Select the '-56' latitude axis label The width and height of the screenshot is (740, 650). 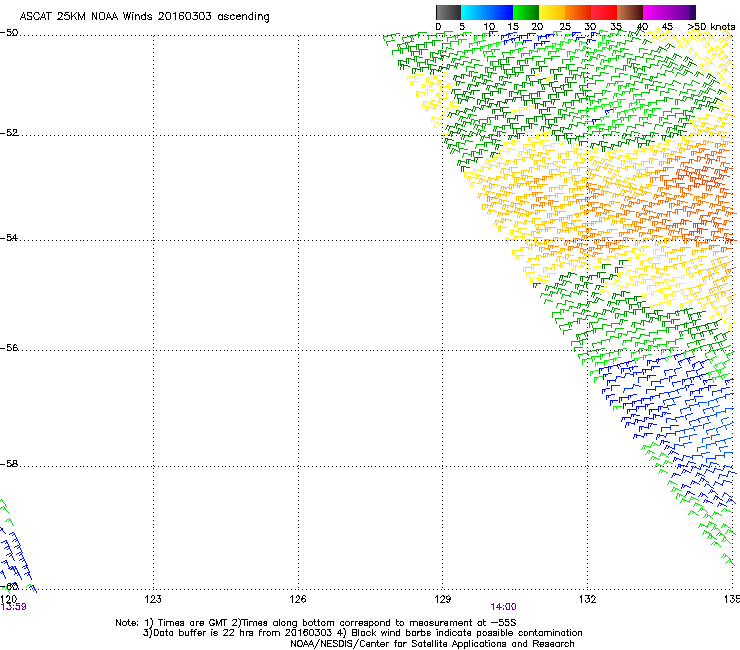coord(9,347)
